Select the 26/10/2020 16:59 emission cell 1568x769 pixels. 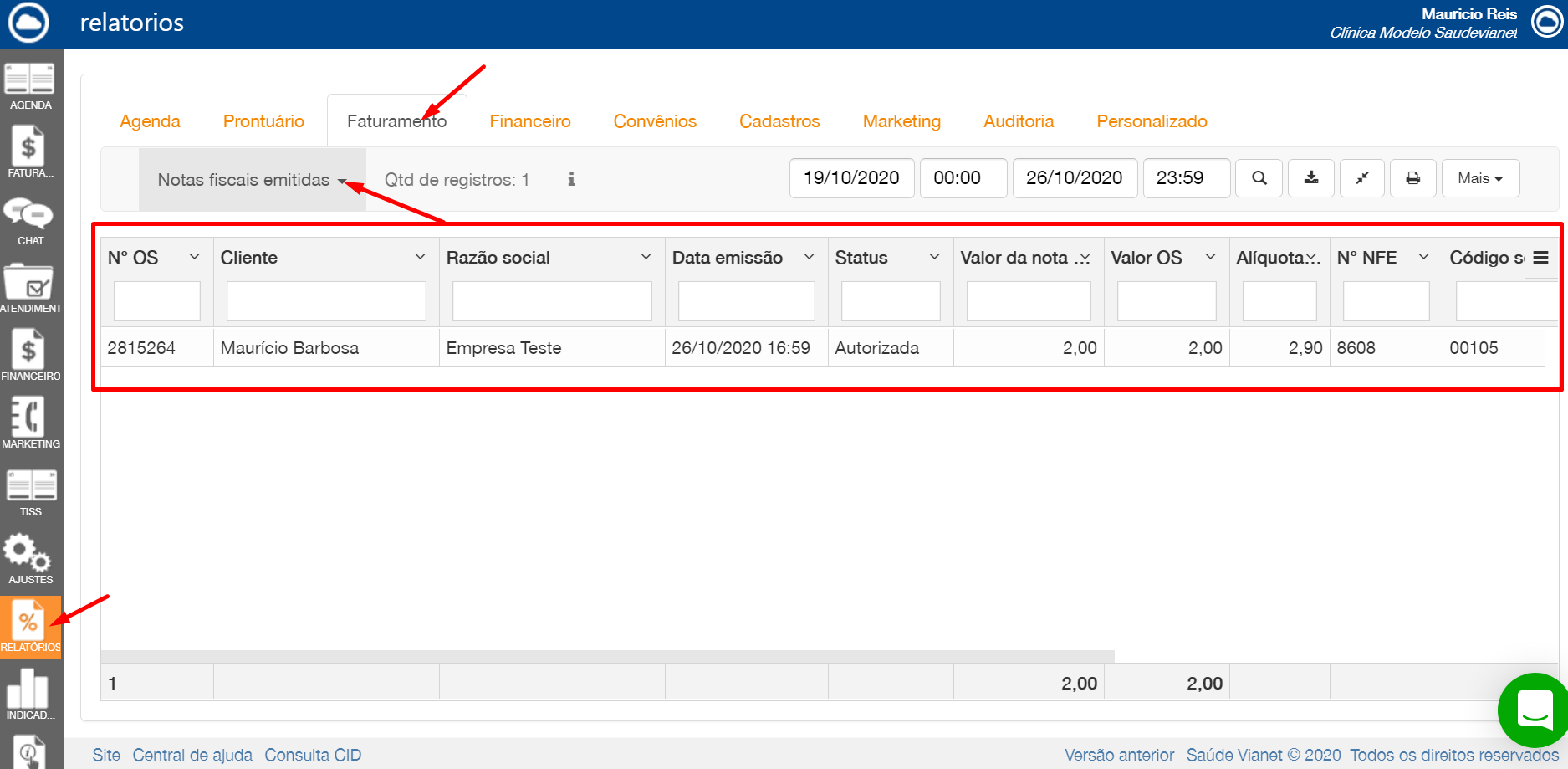pyautogui.click(x=746, y=348)
